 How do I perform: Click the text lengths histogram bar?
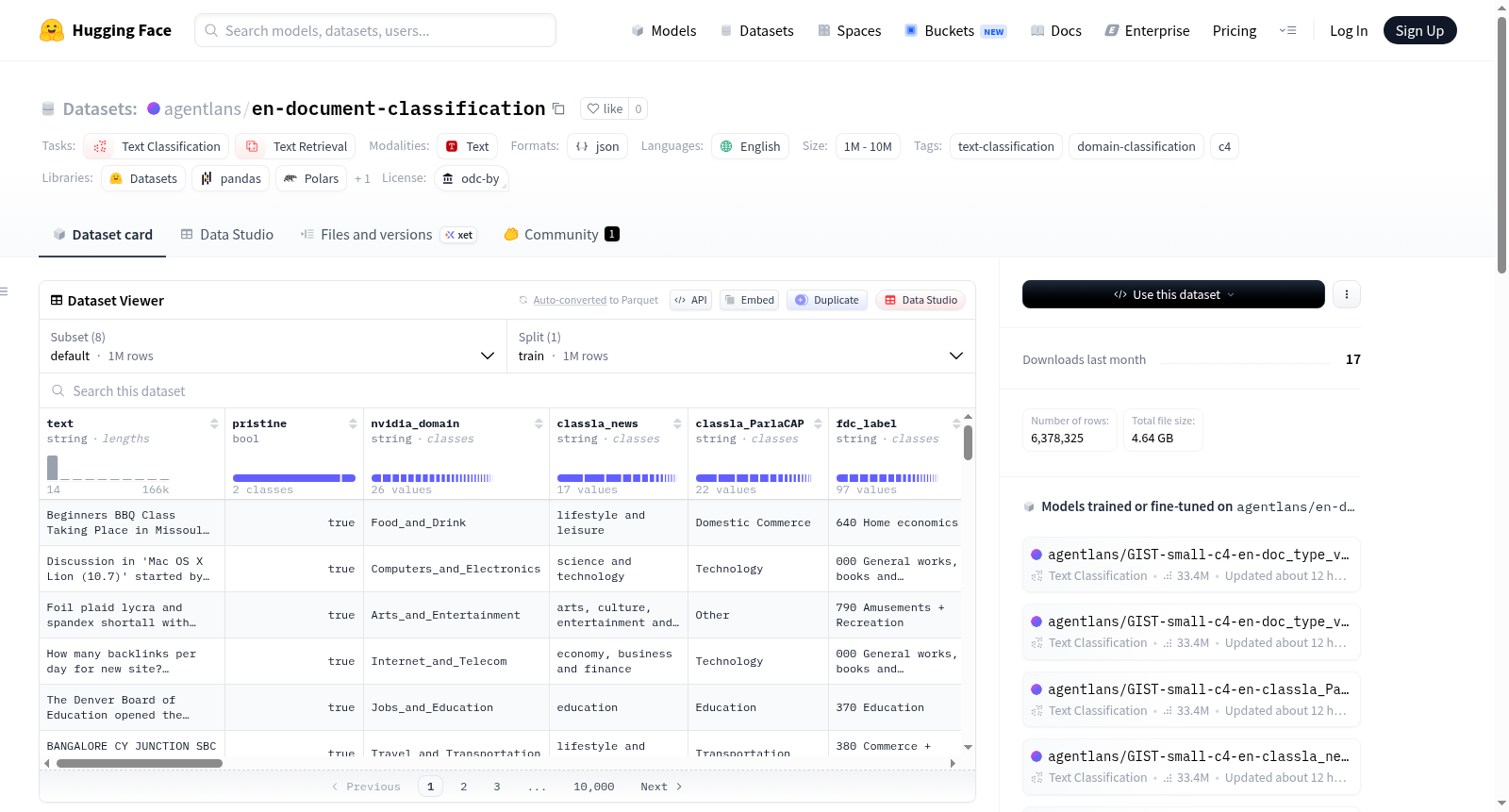coord(53,467)
